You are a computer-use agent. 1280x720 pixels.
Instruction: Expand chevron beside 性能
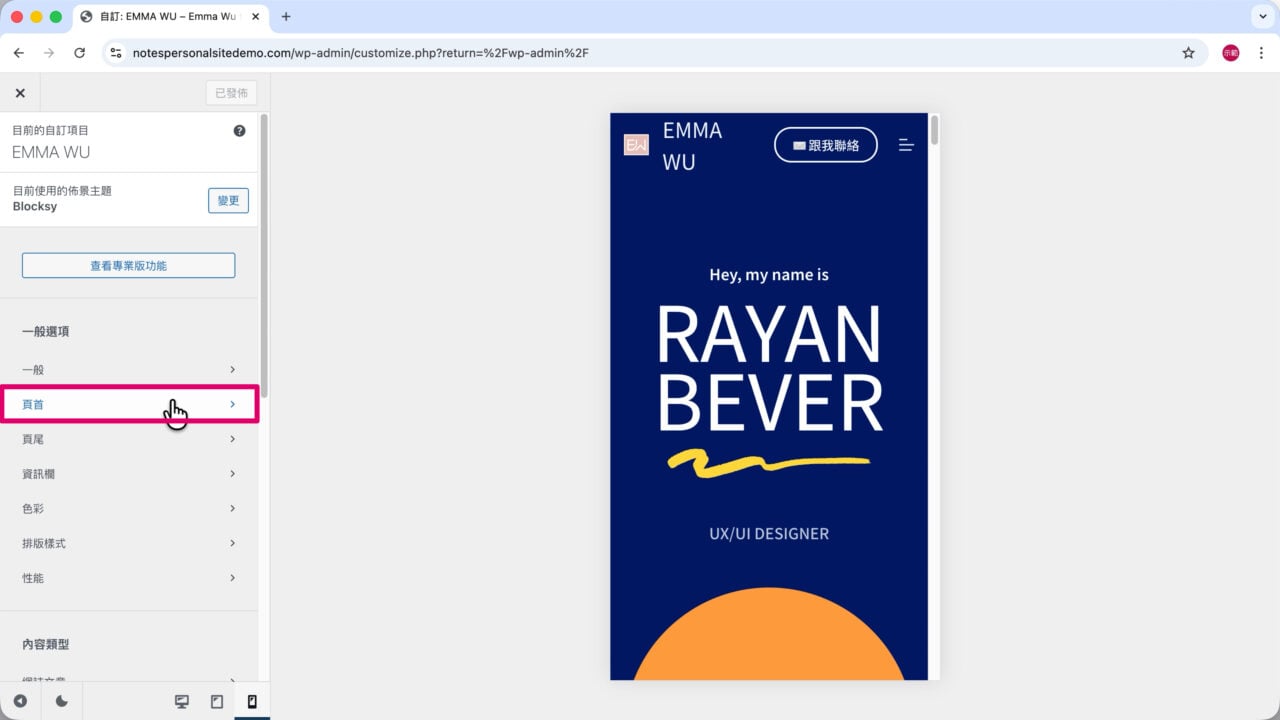232,578
